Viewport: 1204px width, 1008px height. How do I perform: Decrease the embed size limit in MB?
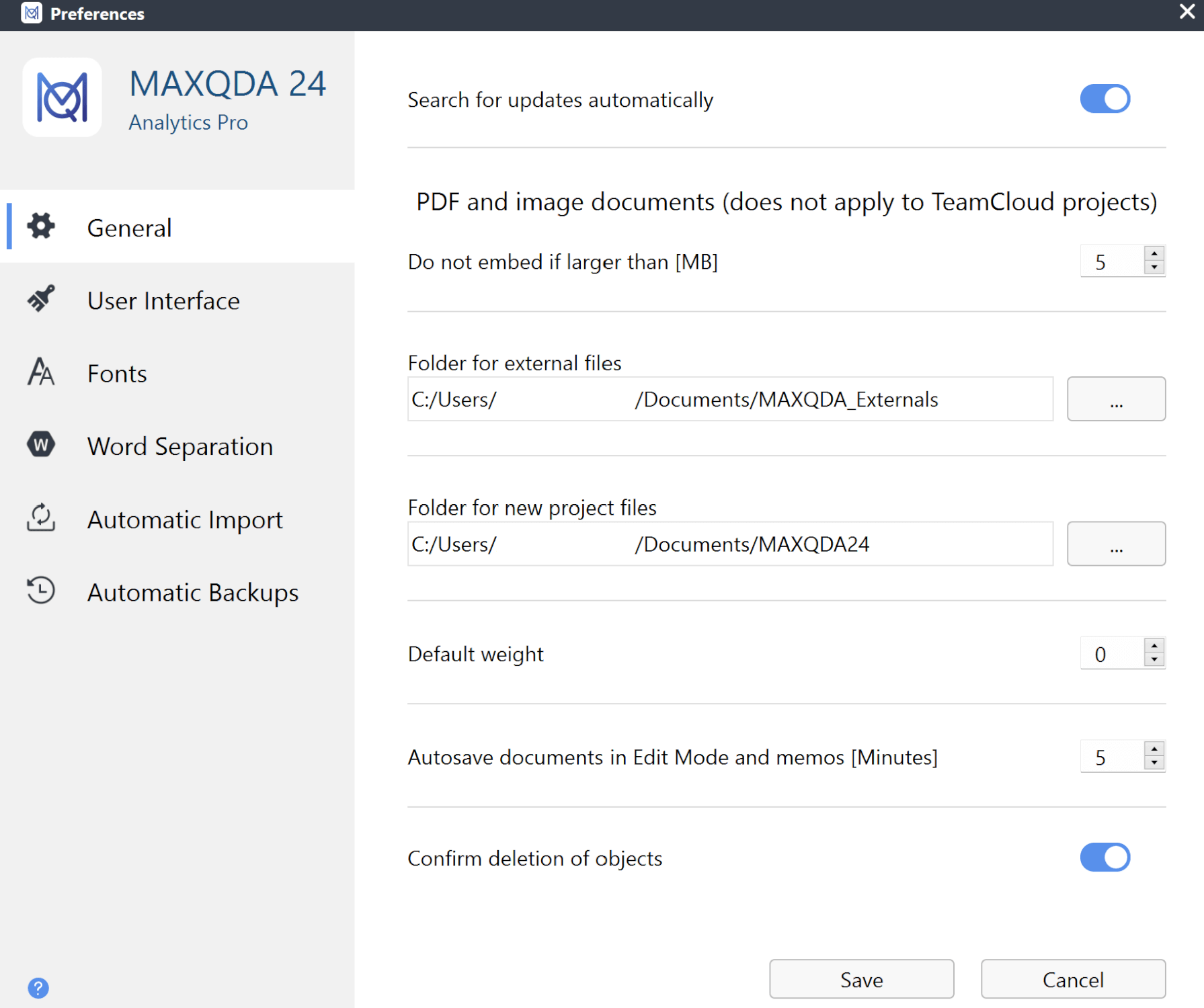(x=1154, y=267)
